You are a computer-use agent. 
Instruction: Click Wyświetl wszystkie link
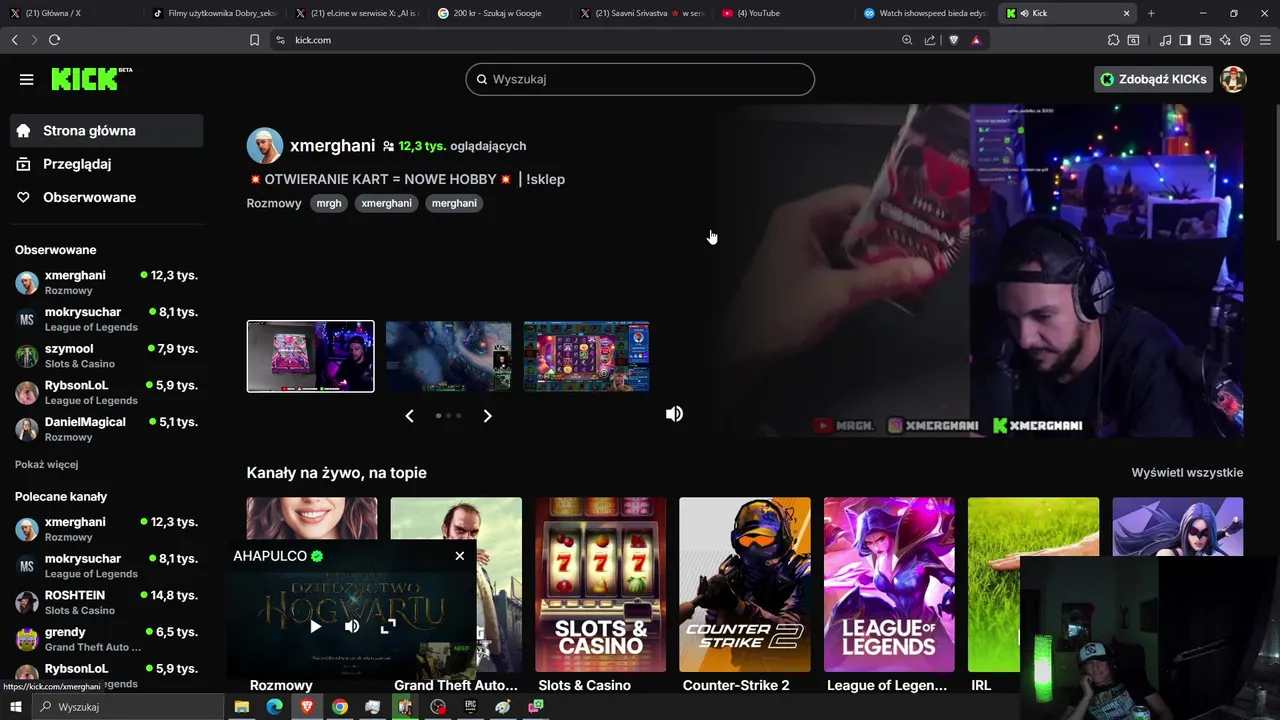click(x=1187, y=472)
